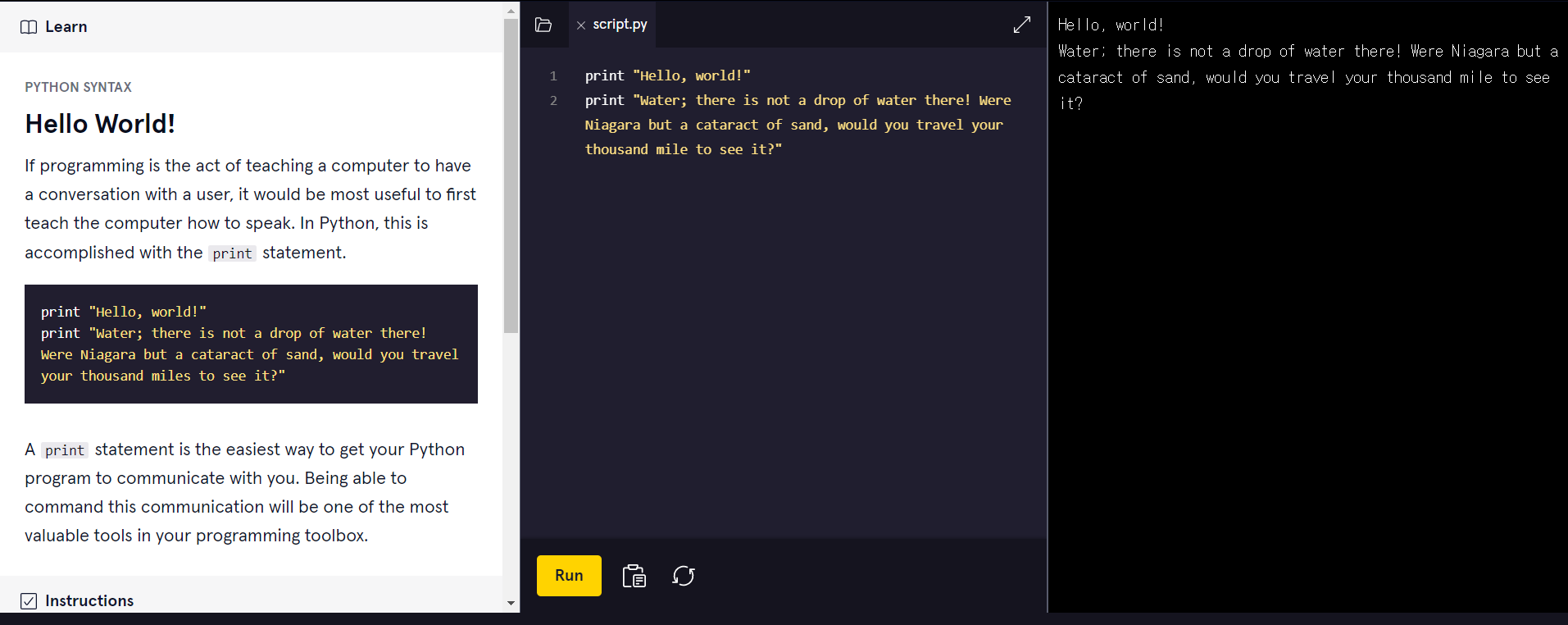Reset the exercise code icon
The width and height of the screenshot is (1568, 625).
pyautogui.click(x=684, y=576)
